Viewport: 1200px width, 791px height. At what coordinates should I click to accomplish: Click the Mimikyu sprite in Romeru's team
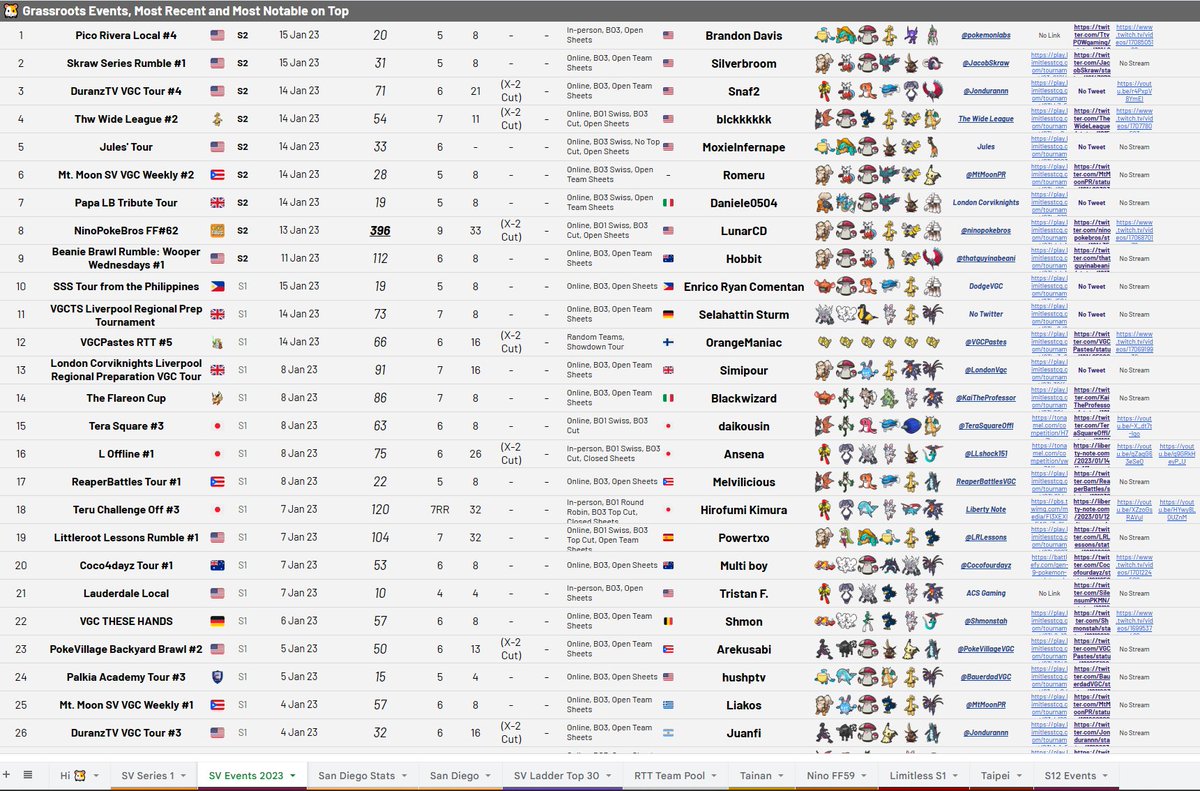934,175
